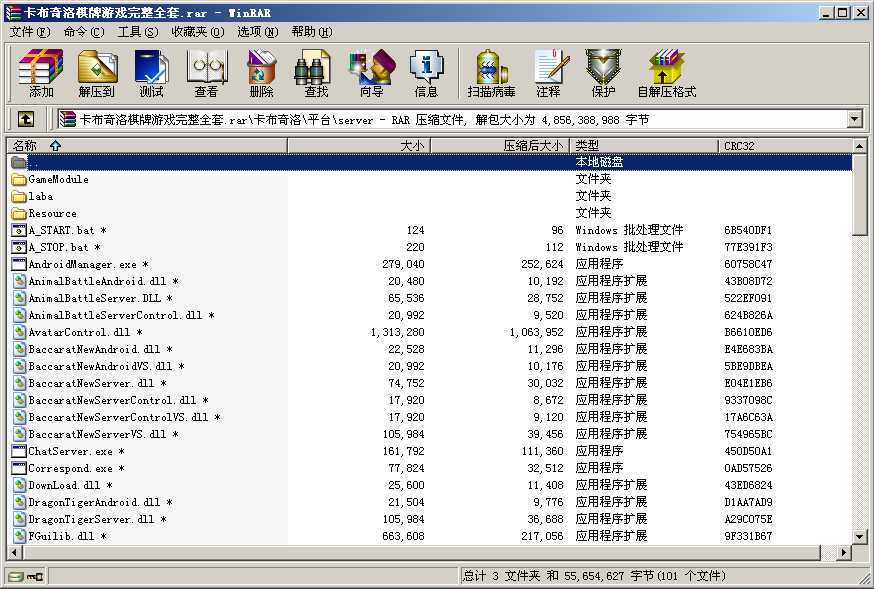Sort by Packed size (压缩后大小) column header
Screen dimensions: 874x589
pos(500,146)
